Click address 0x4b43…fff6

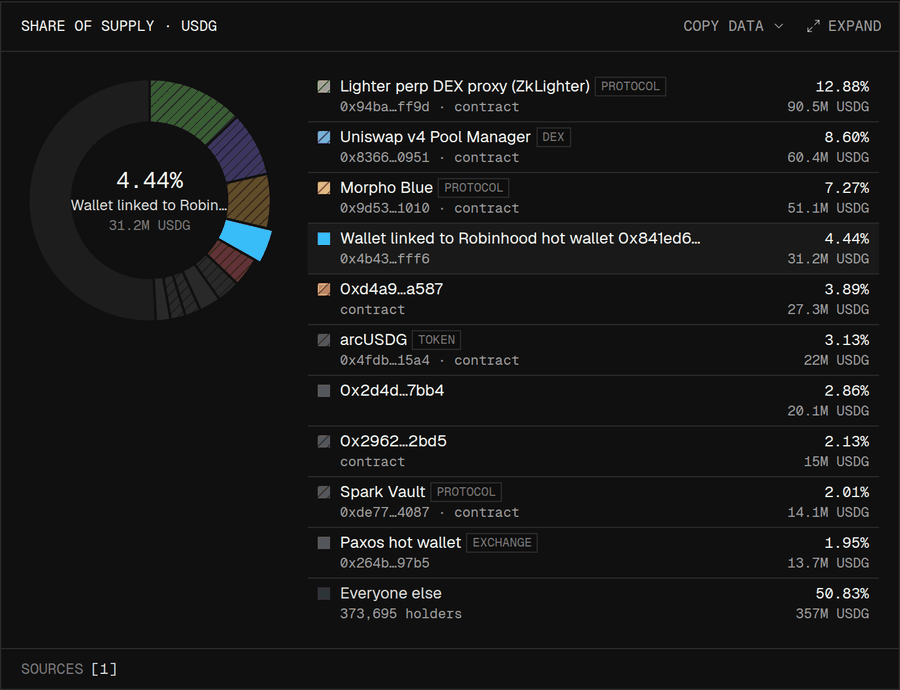(385, 259)
